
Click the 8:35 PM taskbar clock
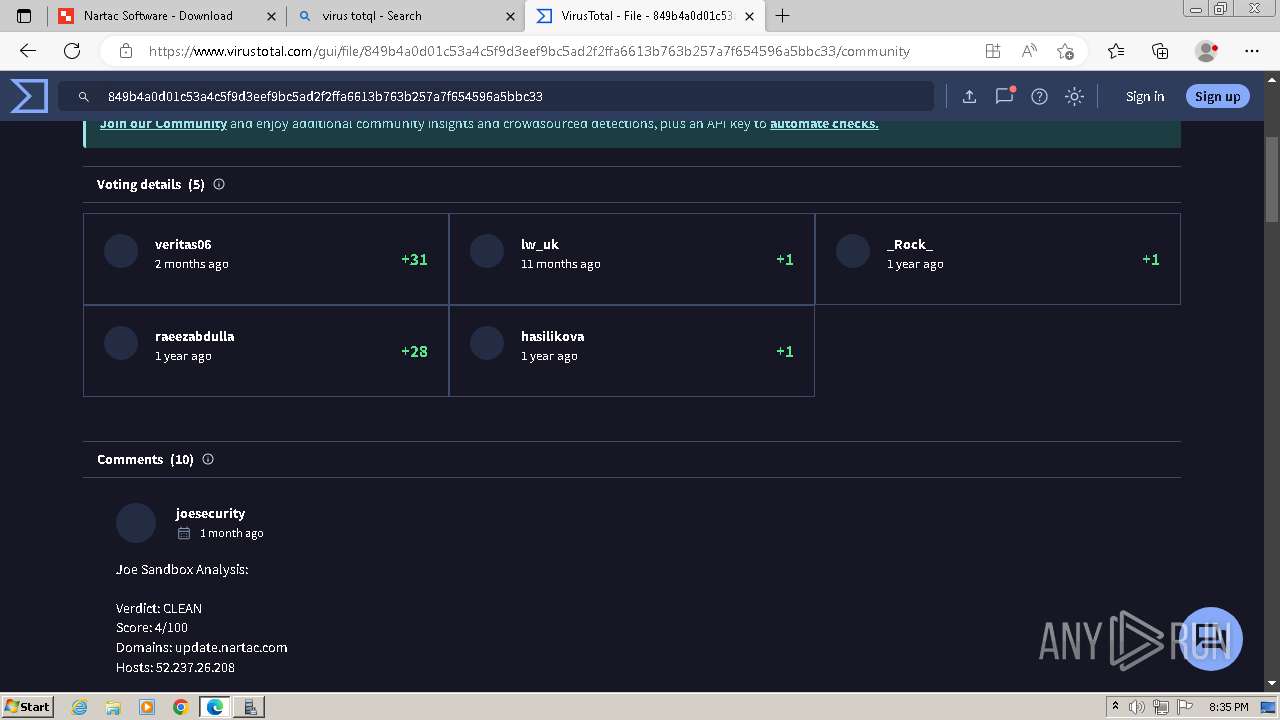1228,707
